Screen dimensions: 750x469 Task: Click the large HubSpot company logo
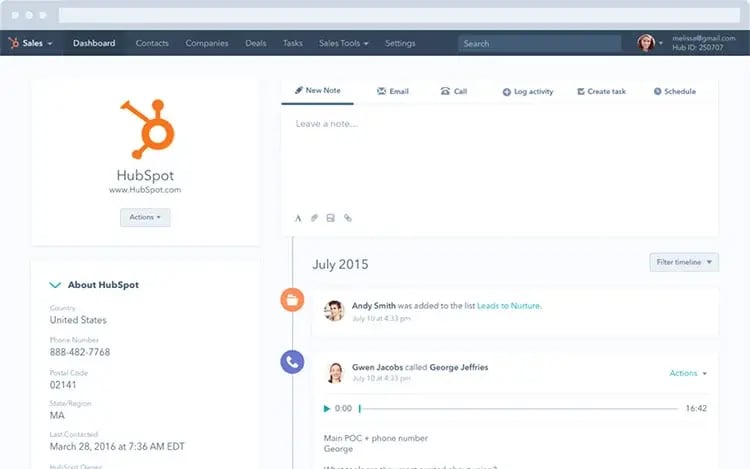pos(147,129)
